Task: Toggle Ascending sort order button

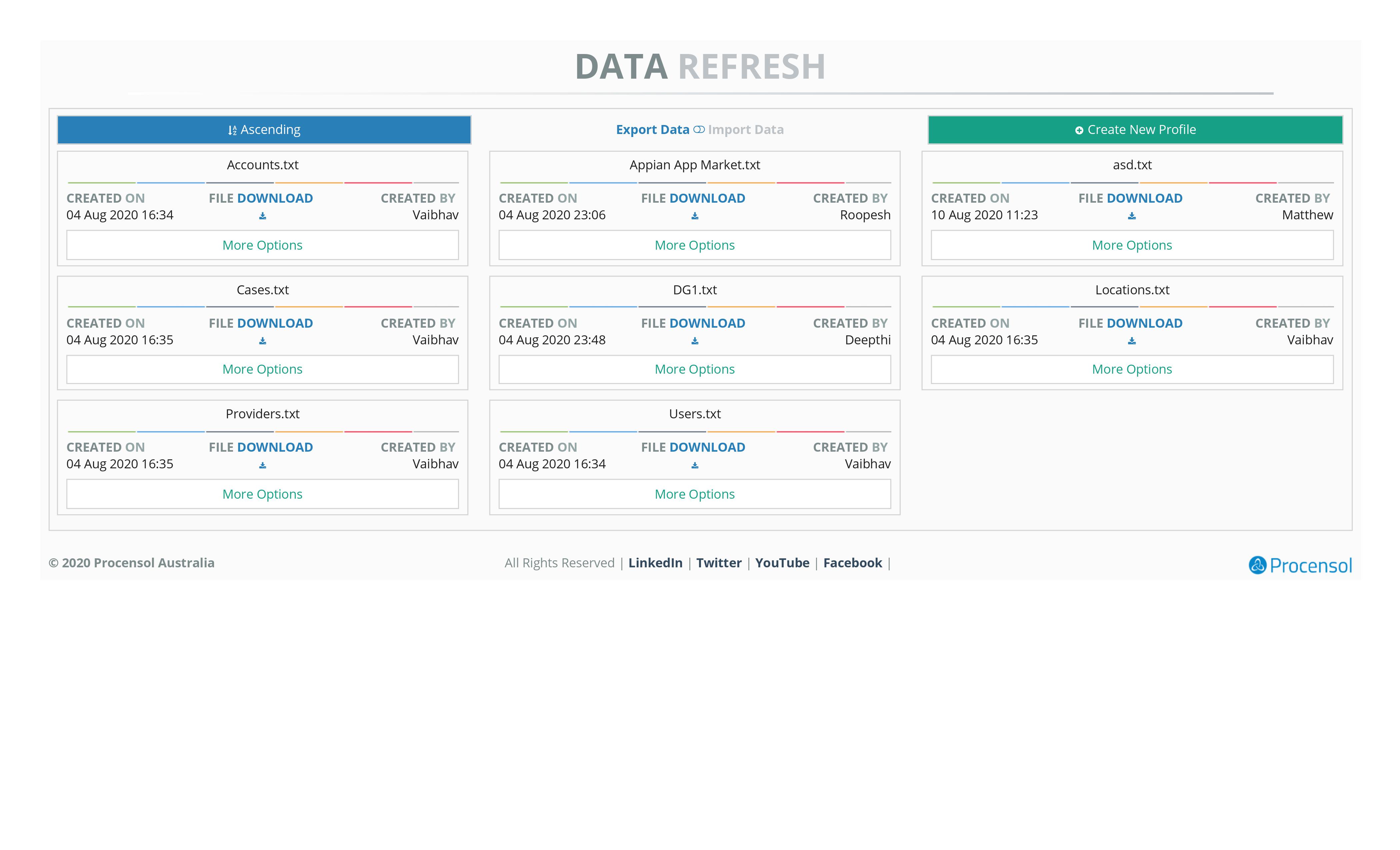Action: pyautogui.click(x=264, y=130)
